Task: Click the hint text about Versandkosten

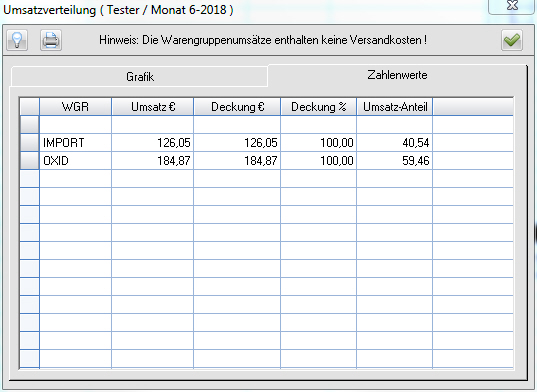Action: point(263,40)
